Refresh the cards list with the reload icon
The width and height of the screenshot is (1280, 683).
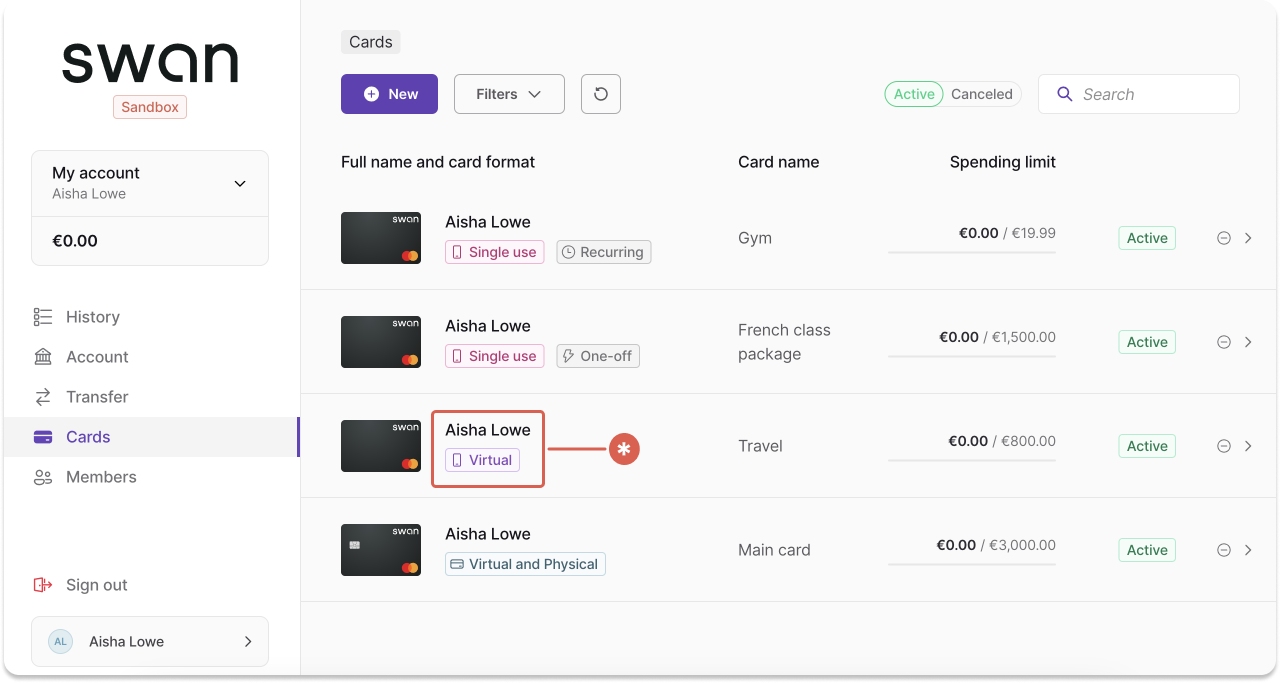600,93
